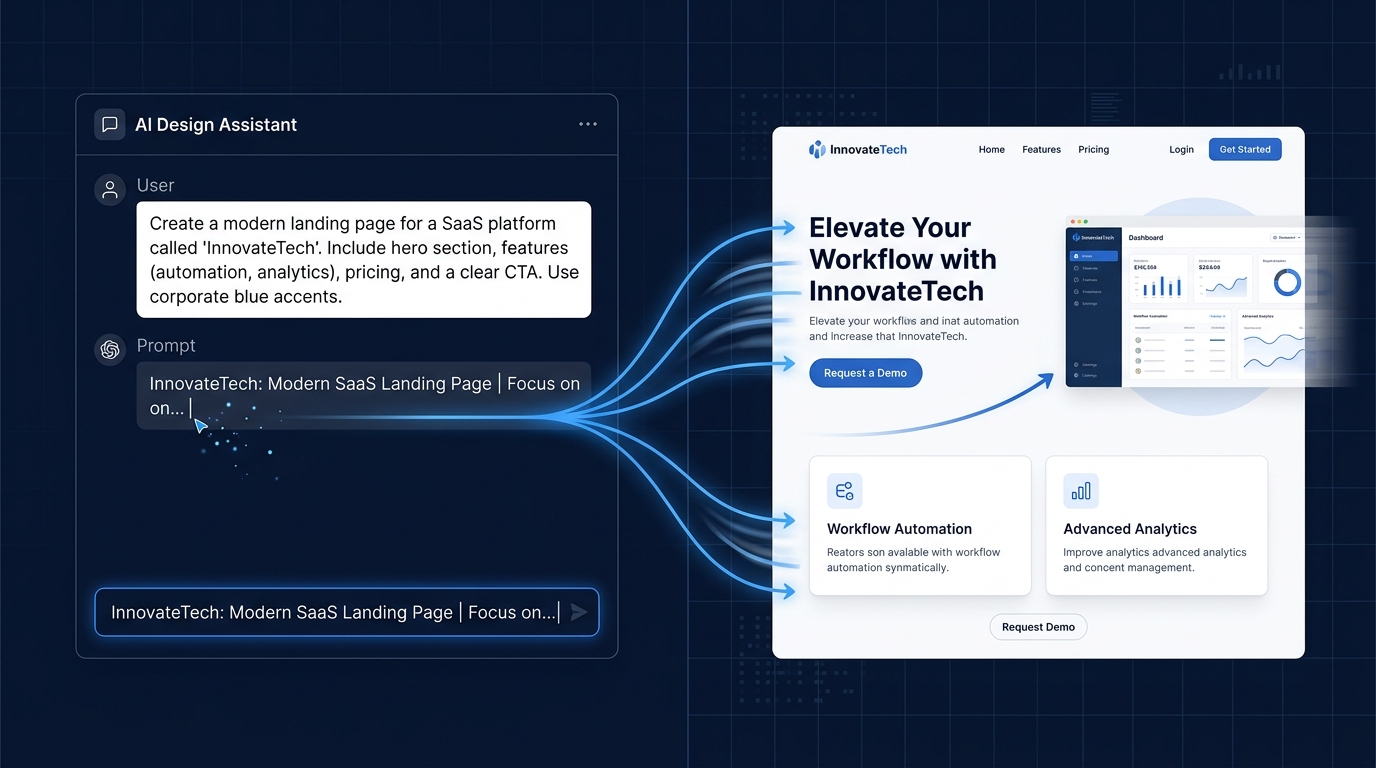Click the Workflow Automation card icon

(844, 491)
